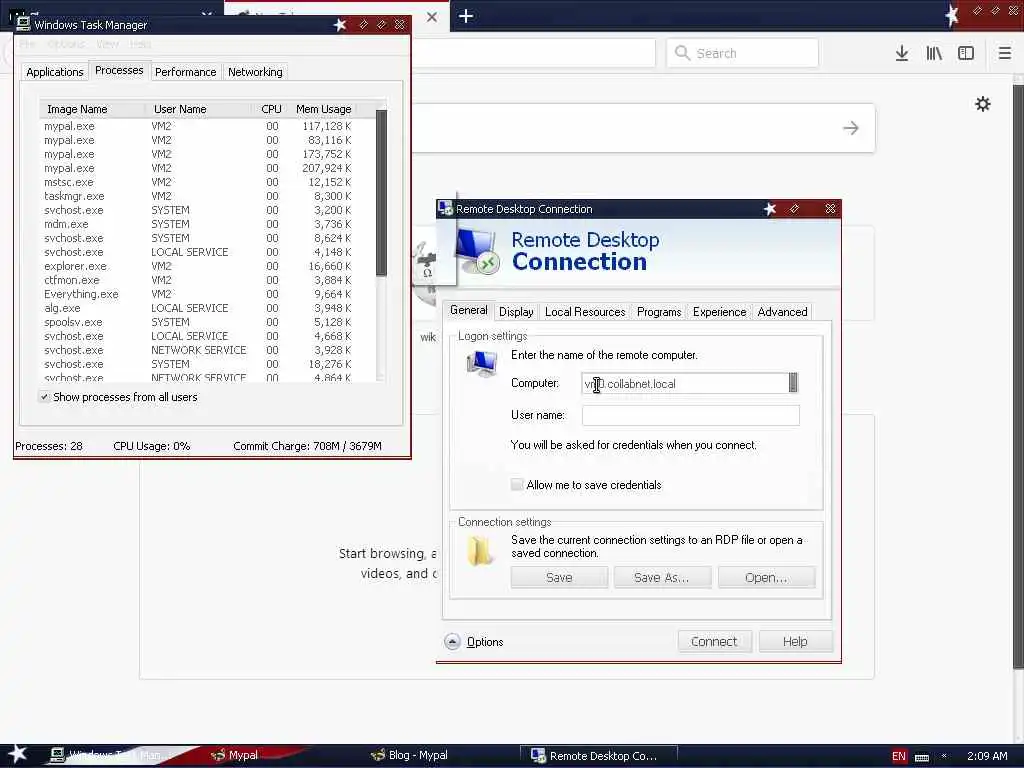Image resolution: width=1024 pixels, height=768 pixels.
Task: Select the Processes tab
Action: point(119,70)
